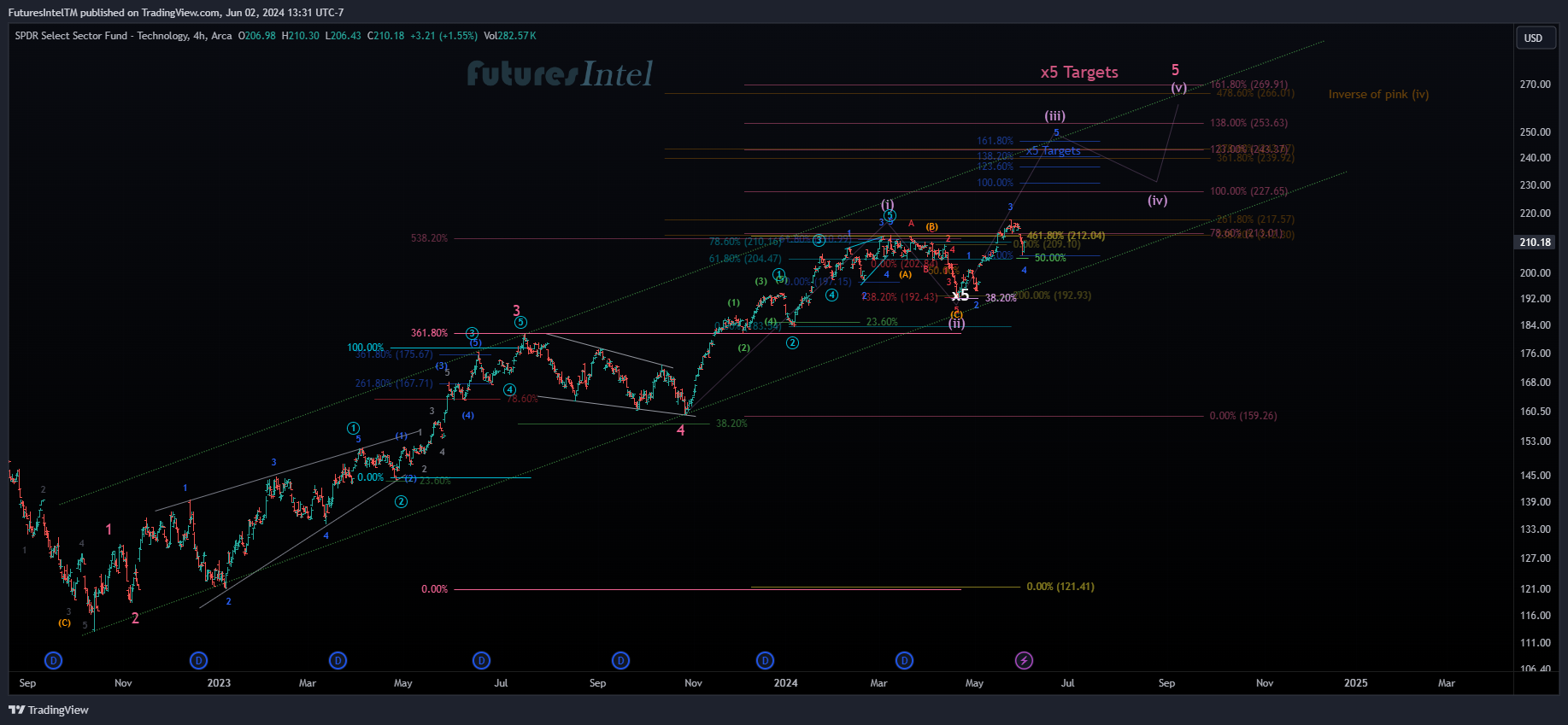Click the Vol 282.57K readout
1568x725 pixels.
pyautogui.click(x=510, y=36)
